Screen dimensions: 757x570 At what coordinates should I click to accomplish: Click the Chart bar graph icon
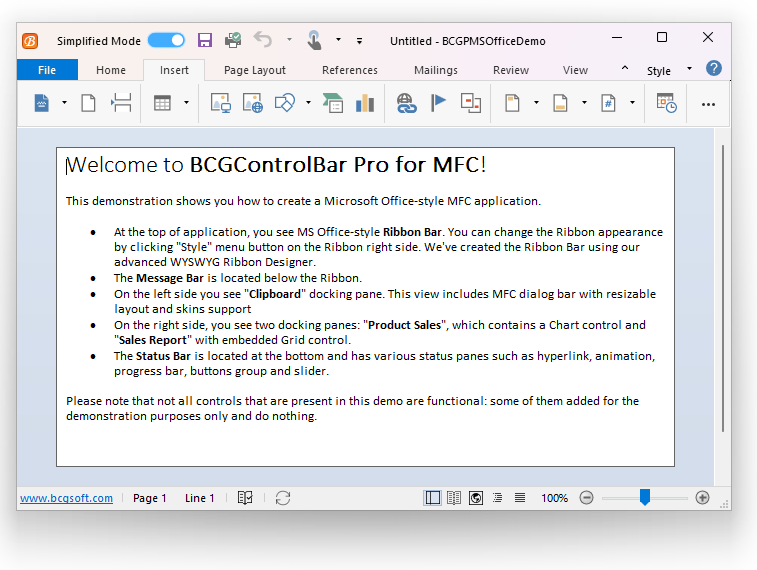coord(364,103)
